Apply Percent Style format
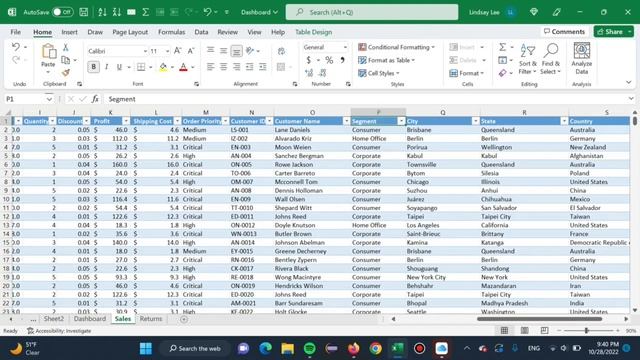Screen dimensions: 640x360 click(x=329, y=60)
